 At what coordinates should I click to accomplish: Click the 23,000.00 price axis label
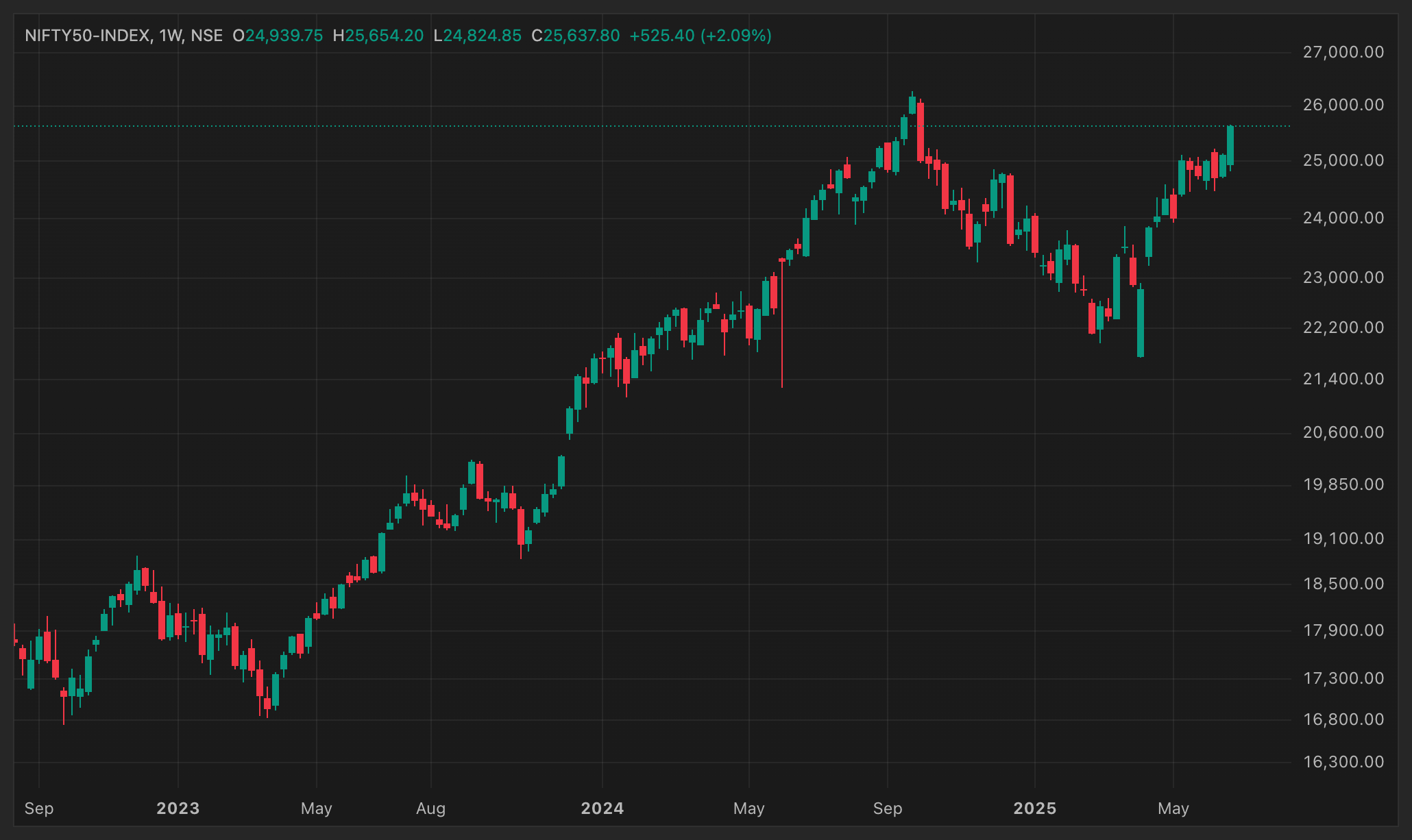(1343, 277)
